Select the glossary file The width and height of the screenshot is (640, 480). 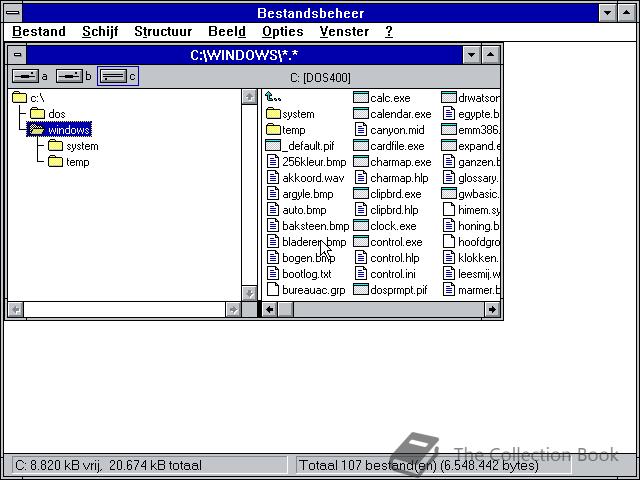click(471, 178)
